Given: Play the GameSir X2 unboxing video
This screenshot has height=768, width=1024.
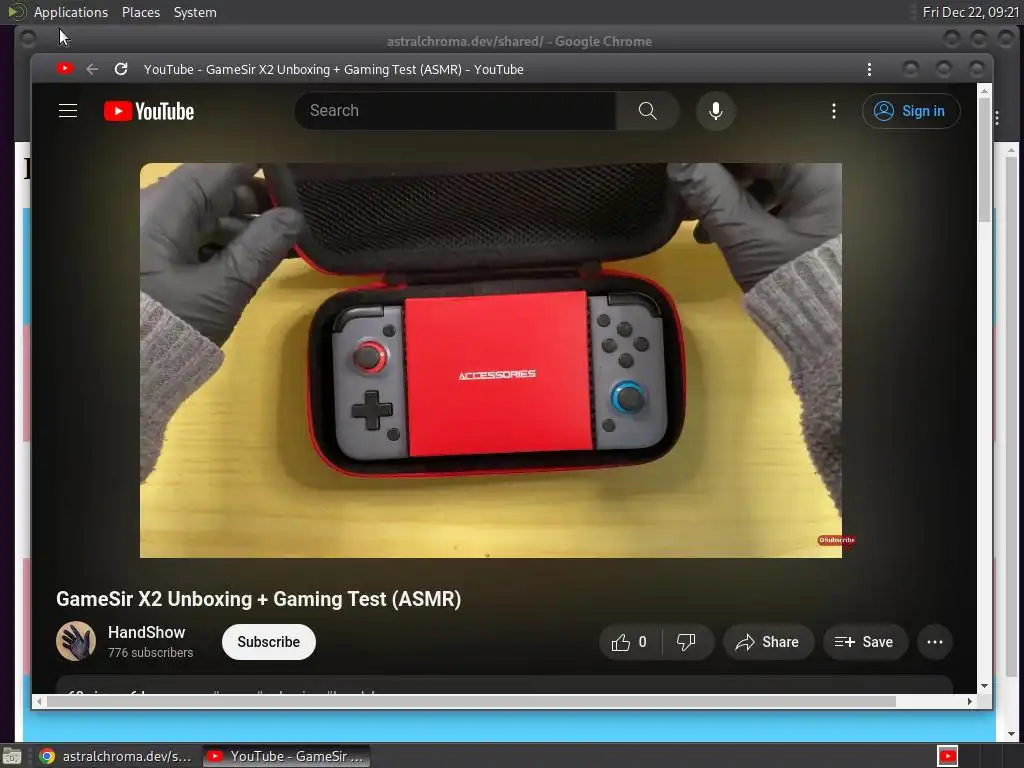Looking at the screenshot, I should click(x=490, y=360).
